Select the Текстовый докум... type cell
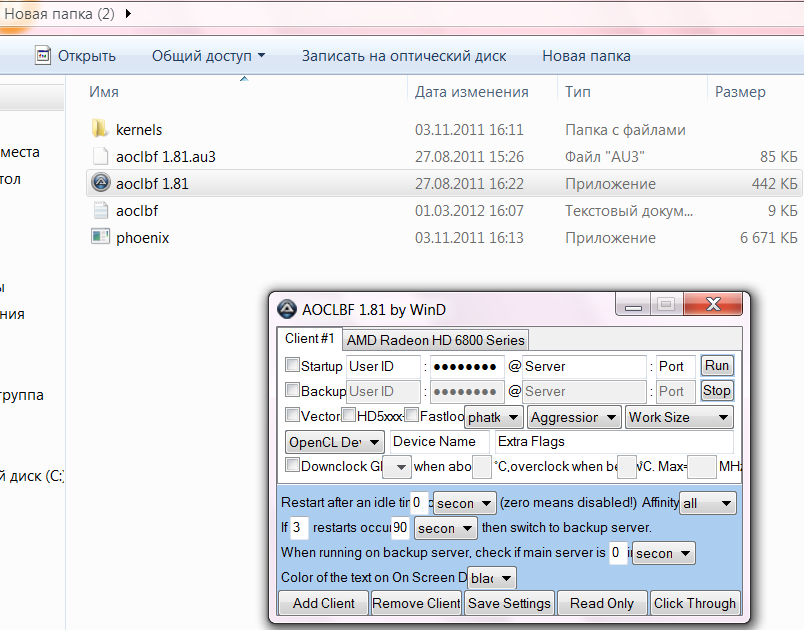The image size is (804, 630). 629,211
